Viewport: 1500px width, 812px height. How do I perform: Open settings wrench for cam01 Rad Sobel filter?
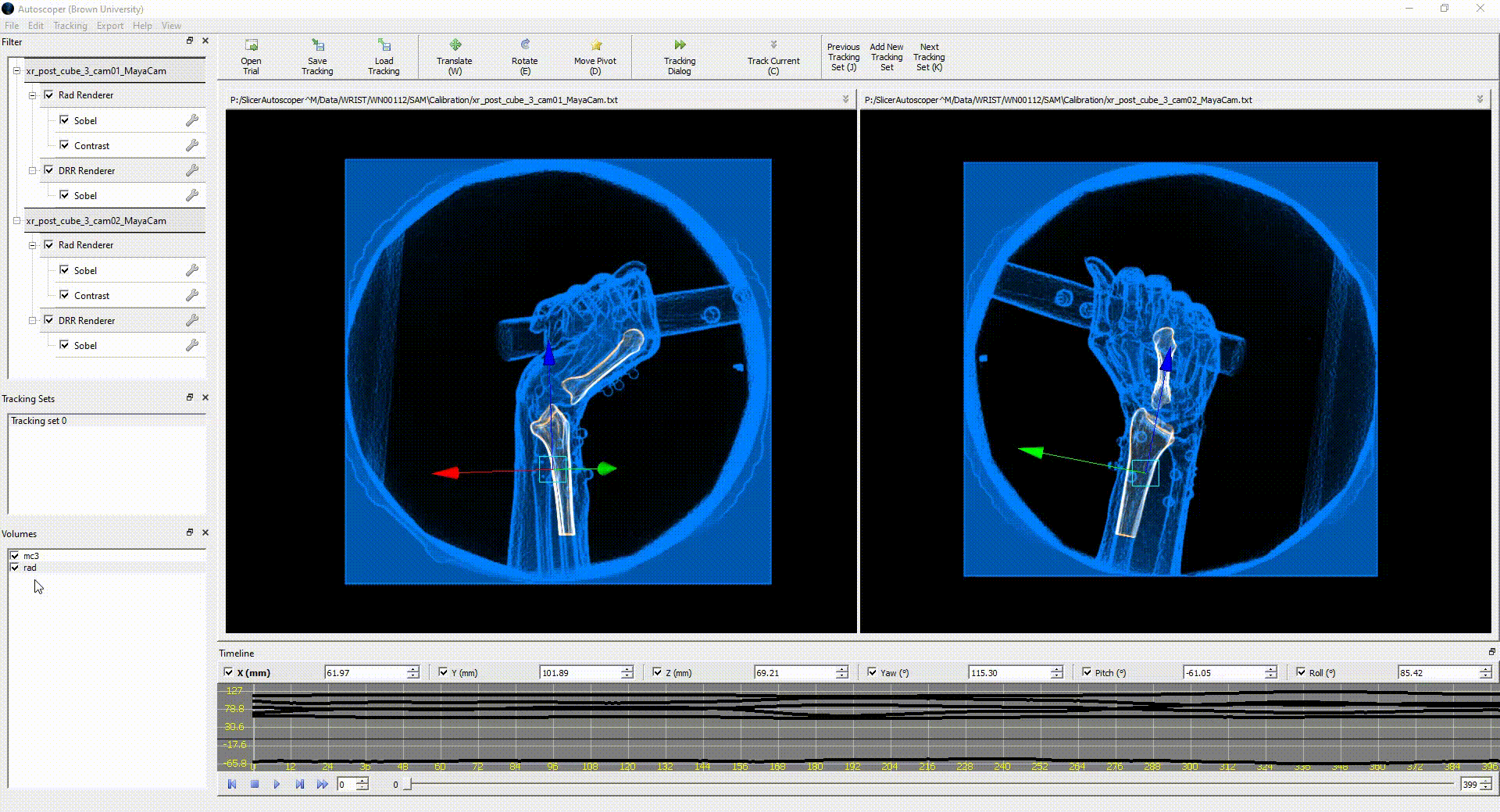(x=192, y=120)
